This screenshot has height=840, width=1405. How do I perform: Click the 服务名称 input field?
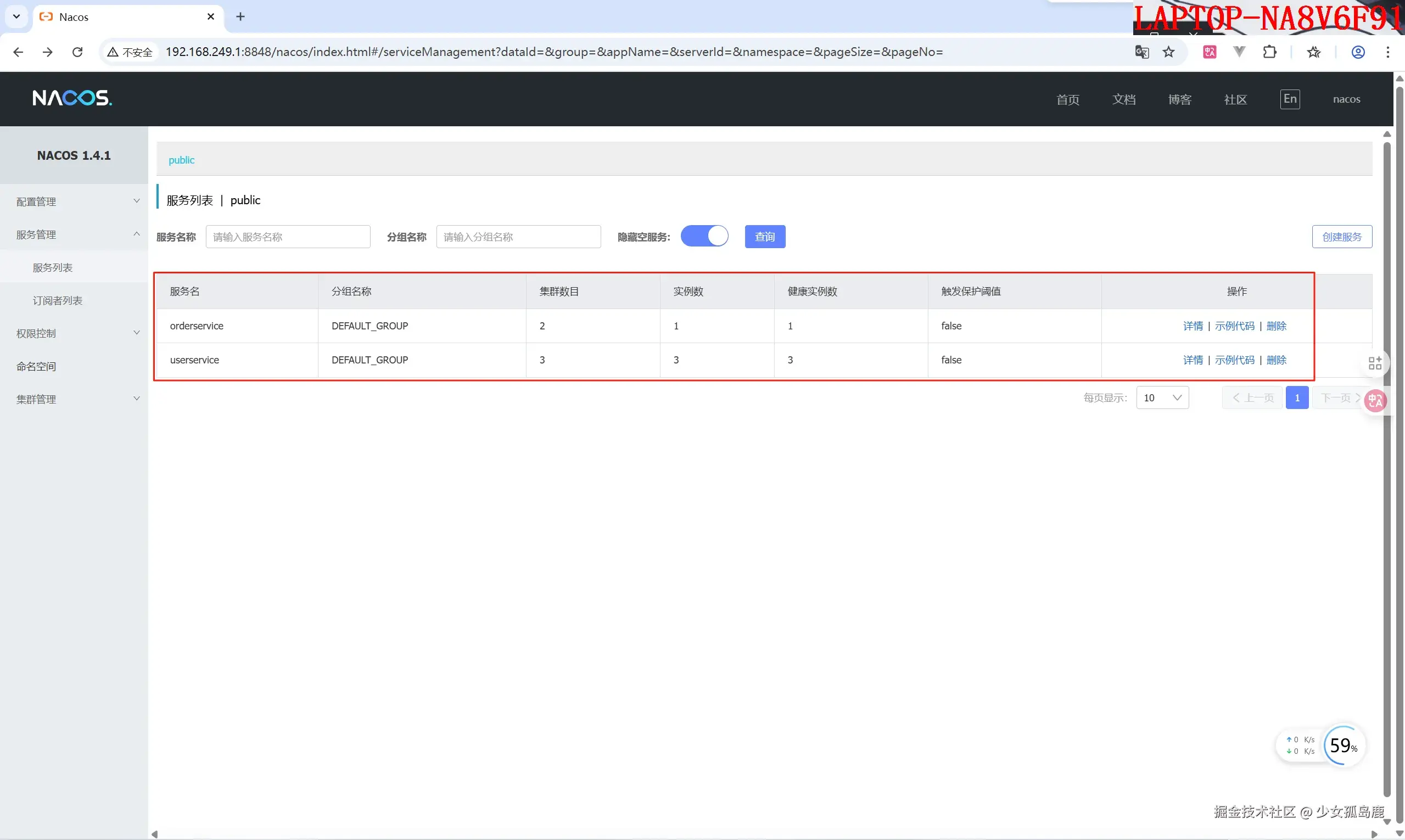click(x=288, y=237)
